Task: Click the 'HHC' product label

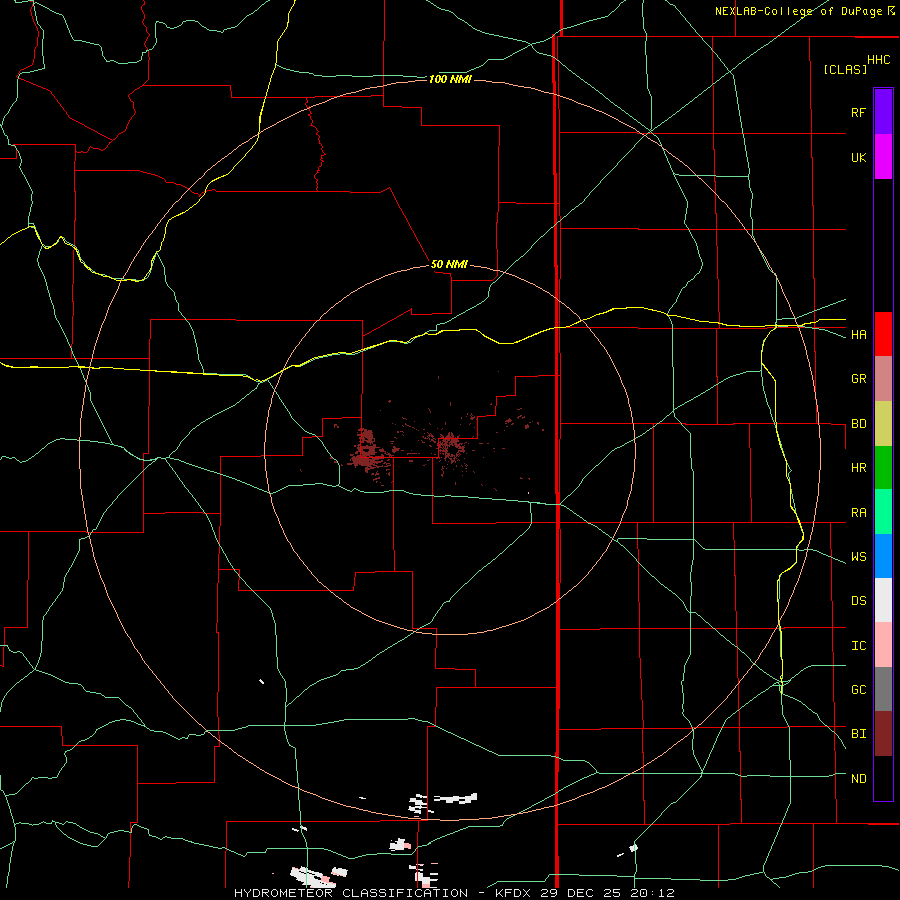Action: 878,60
